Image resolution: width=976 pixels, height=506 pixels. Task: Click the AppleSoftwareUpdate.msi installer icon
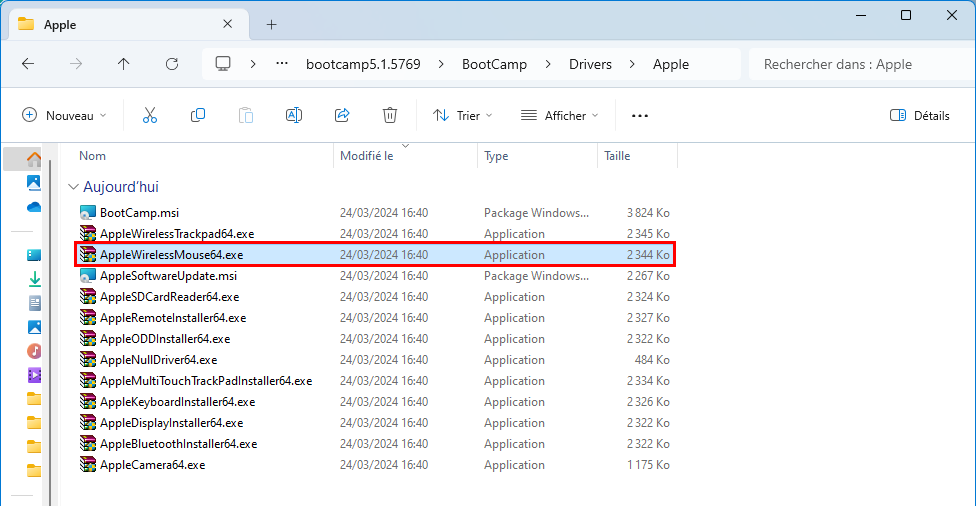88,276
